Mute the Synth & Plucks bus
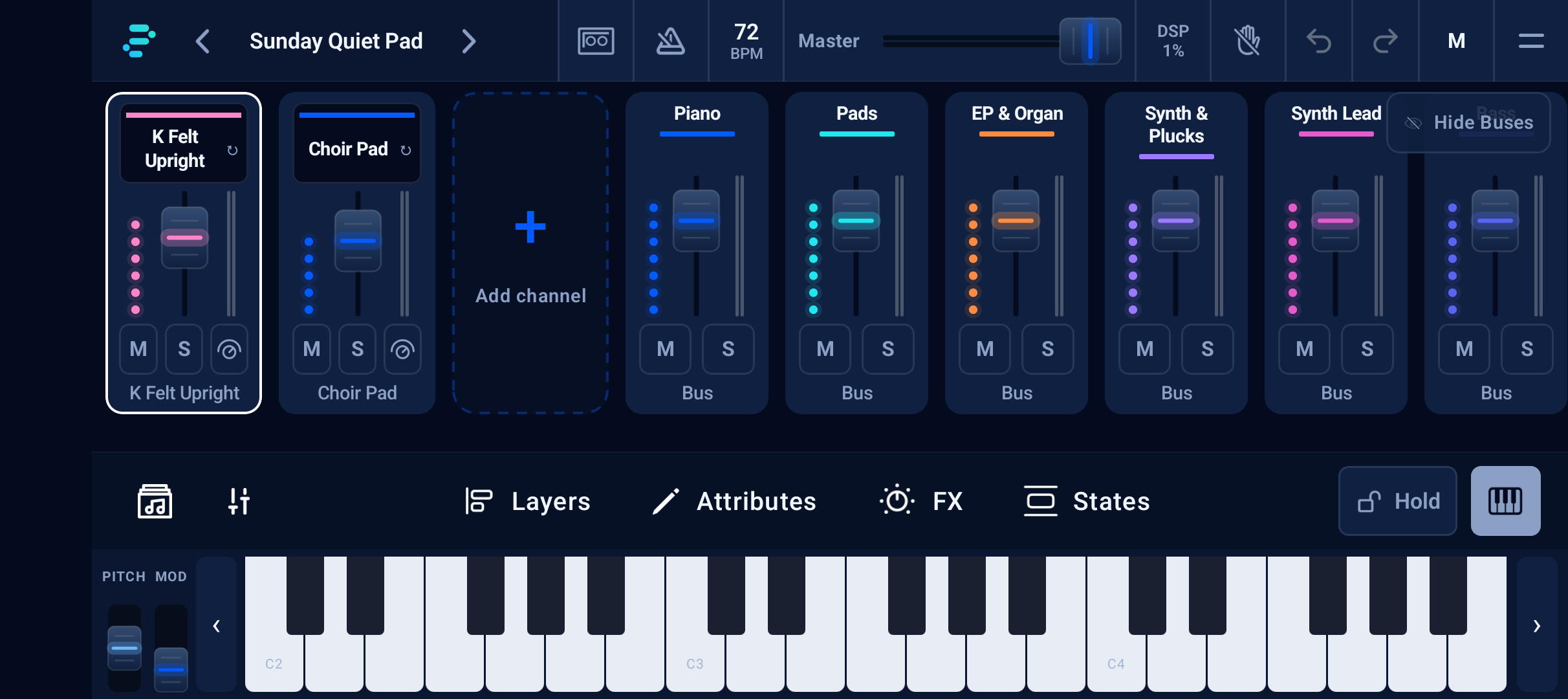1568x699 pixels. point(1144,349)
